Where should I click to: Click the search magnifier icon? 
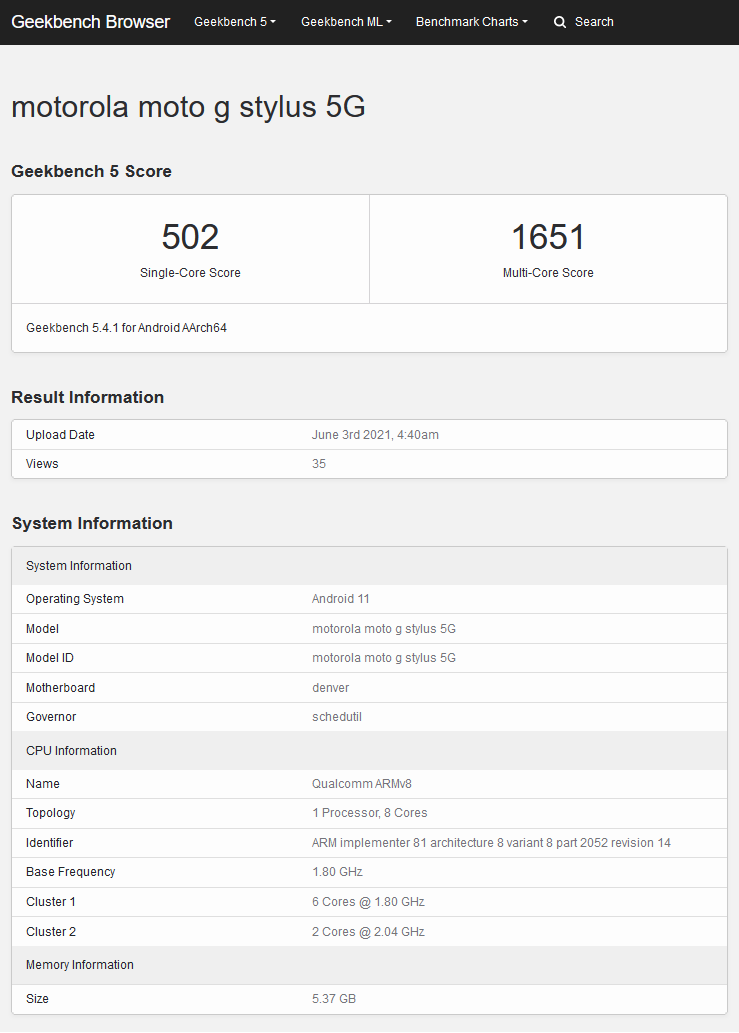point(560,22)
